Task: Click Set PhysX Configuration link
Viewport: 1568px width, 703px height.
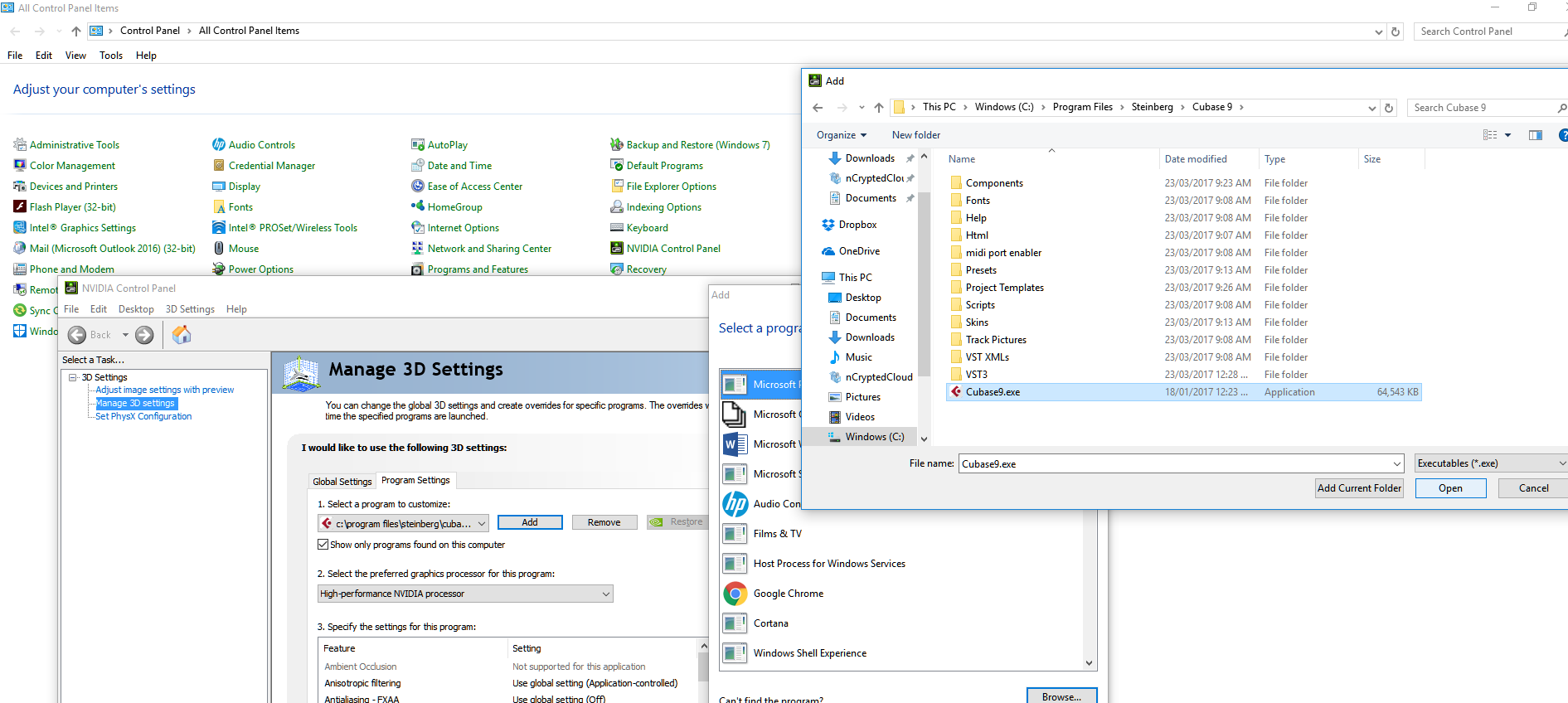Action: tap(143, 416)
